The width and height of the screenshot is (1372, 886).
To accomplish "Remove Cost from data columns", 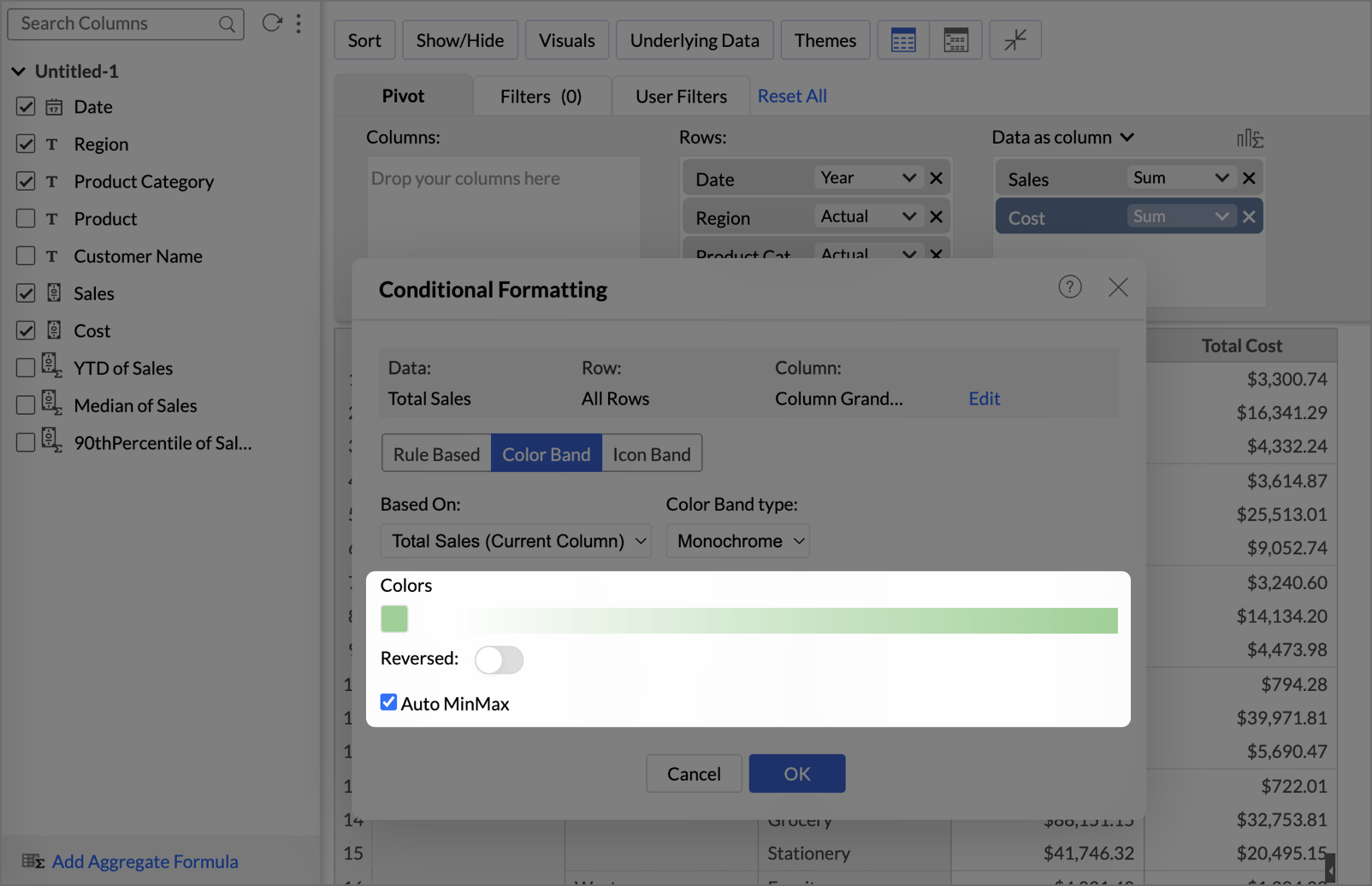I will point(1249,217).
